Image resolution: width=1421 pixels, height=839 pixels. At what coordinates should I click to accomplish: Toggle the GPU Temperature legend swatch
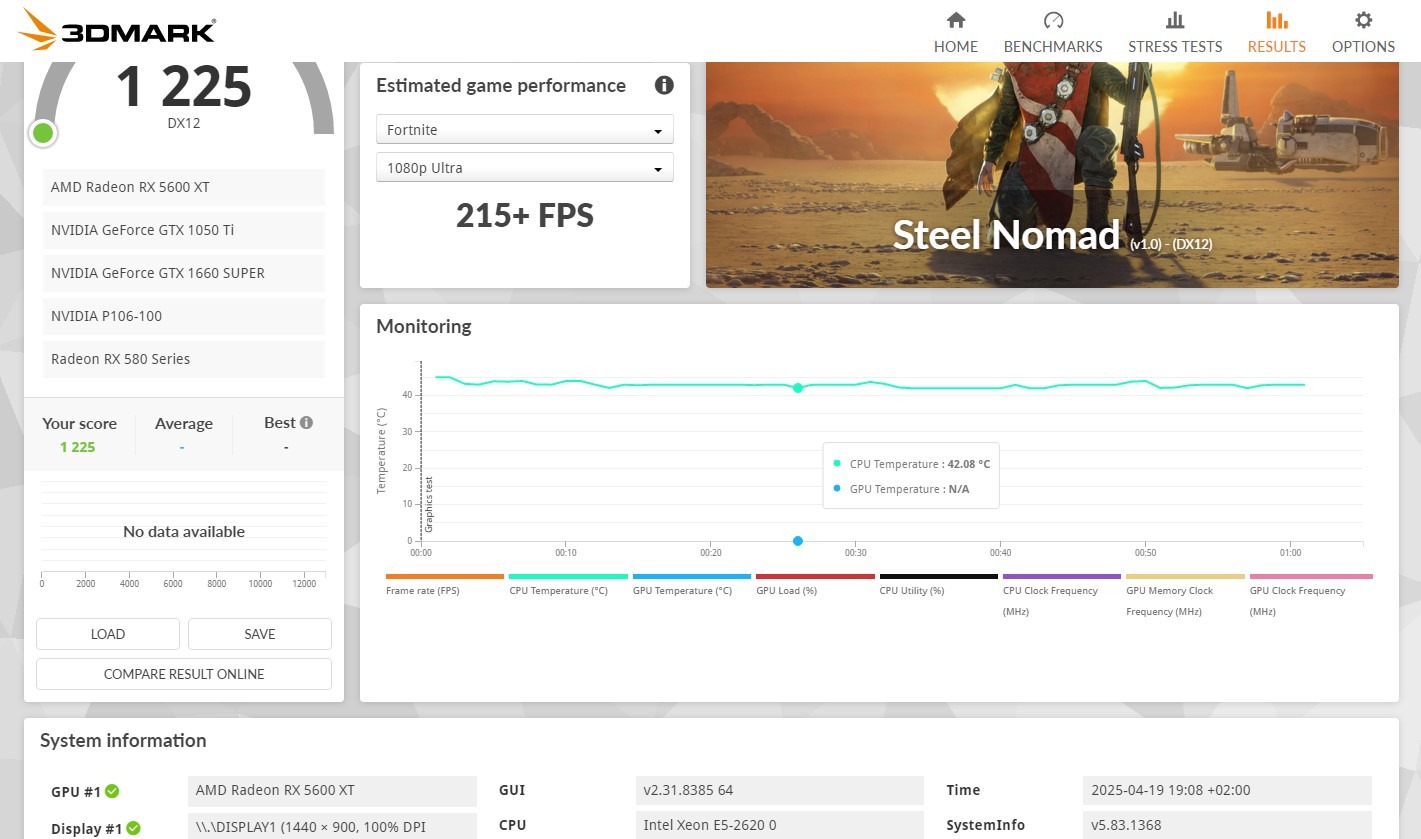(692, 577)
